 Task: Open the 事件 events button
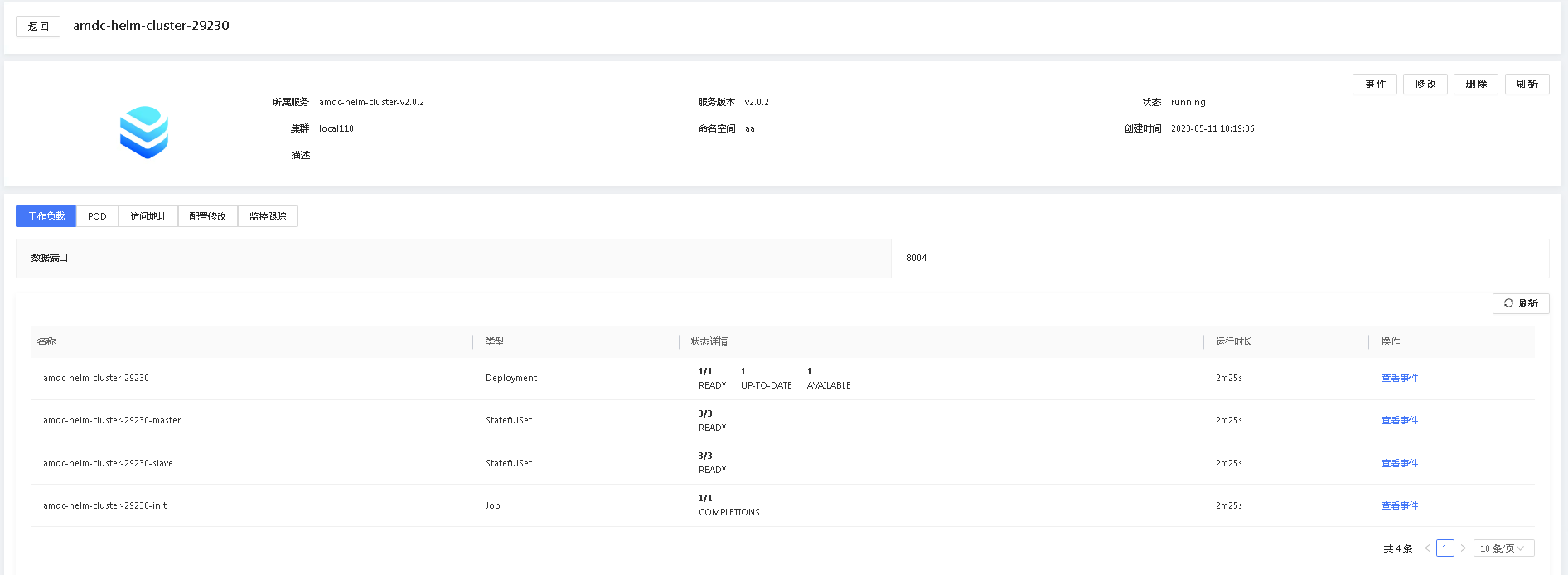click(x=1375, y=84)
